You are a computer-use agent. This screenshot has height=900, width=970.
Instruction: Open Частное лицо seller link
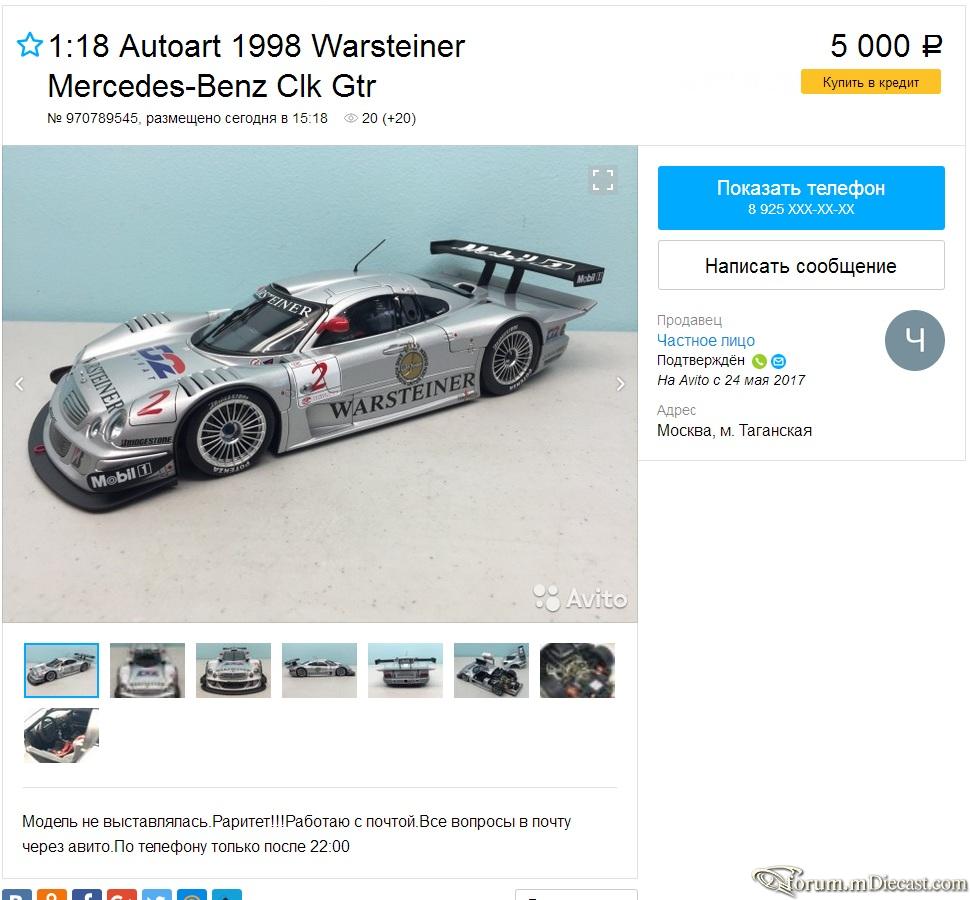(706, 340)
